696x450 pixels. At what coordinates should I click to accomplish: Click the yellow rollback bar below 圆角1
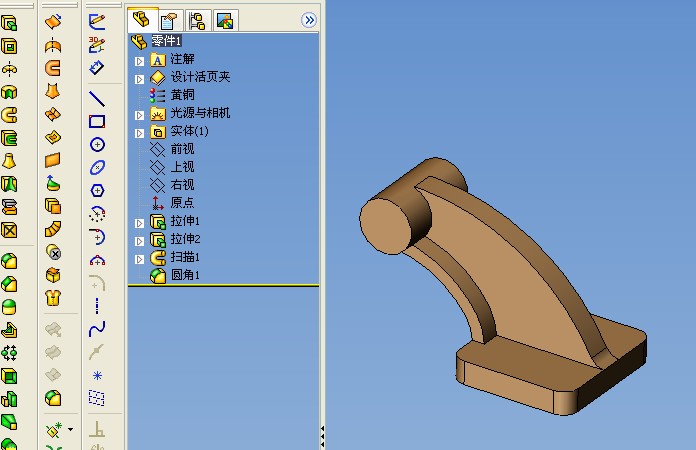click(x=223, y=285)
